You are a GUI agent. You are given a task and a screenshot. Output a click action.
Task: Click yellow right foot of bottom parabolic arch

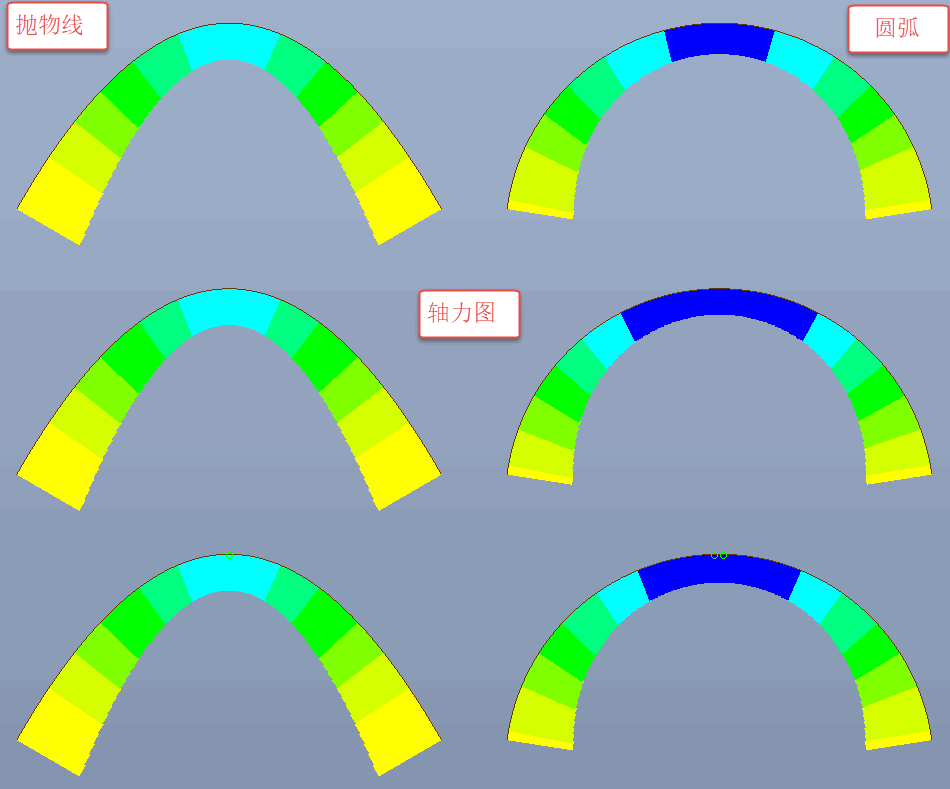(x=398, y=733)
